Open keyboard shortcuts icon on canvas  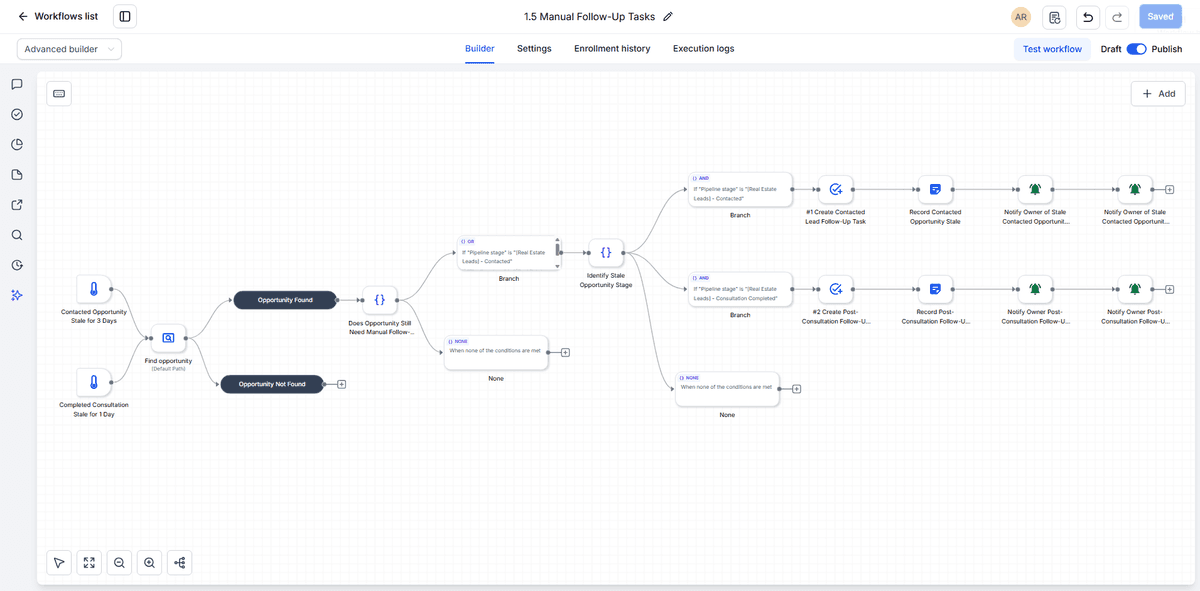(59, 93)
